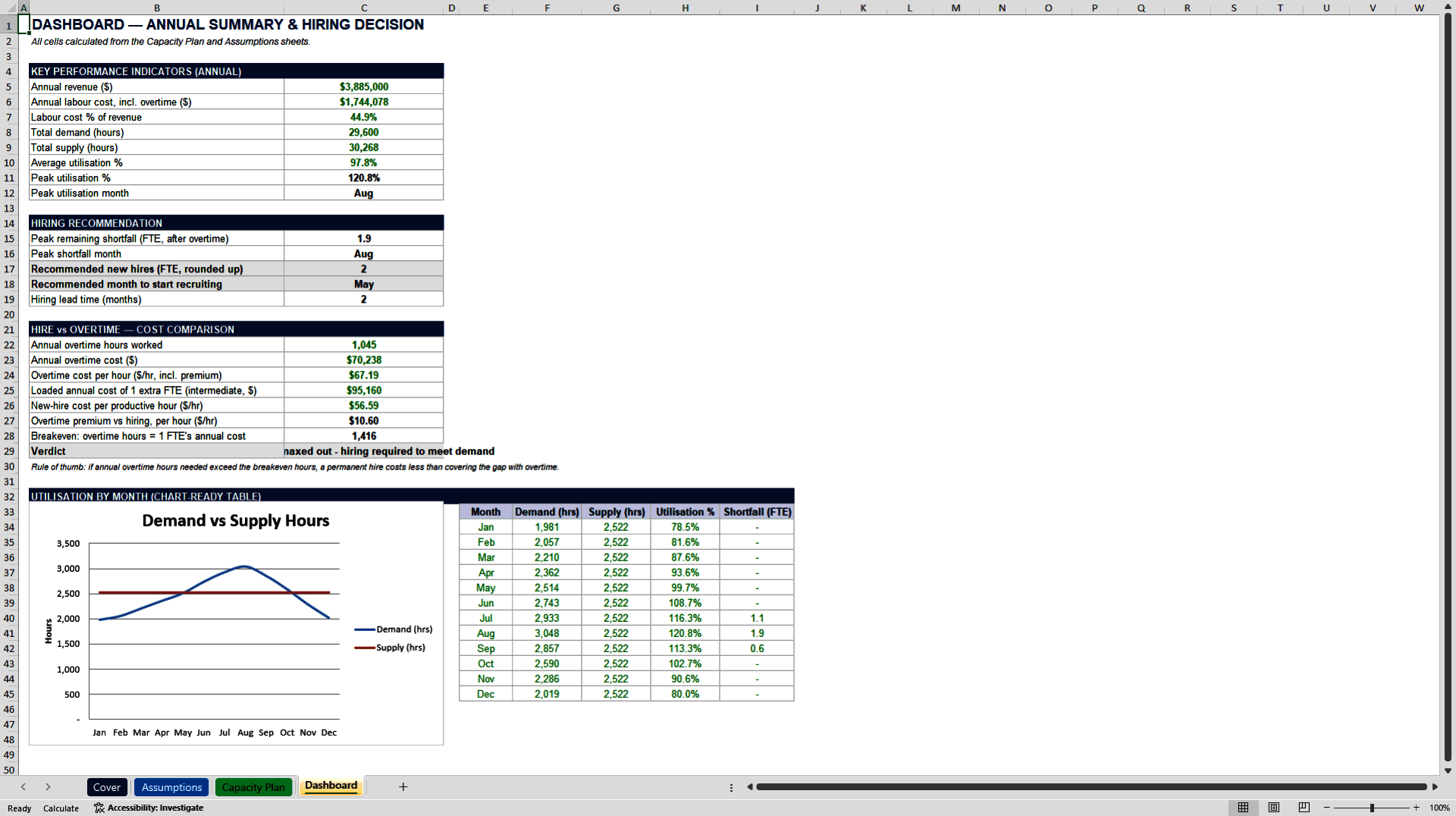This screenshot has height=816, width=1456.
Task: Go to next sheet tab arrow
Action: tap(48, 787)
